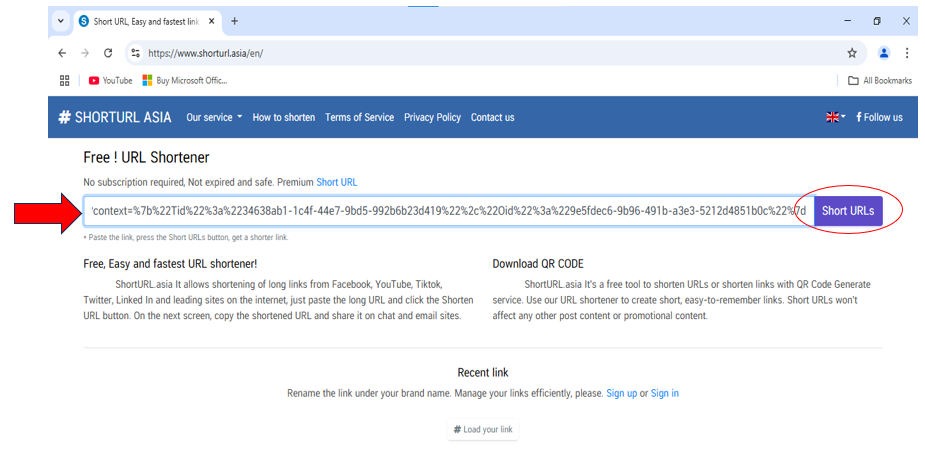Open the apps grid in bookmarks bar
Screen dimensions: 925x464
point(65,80)
